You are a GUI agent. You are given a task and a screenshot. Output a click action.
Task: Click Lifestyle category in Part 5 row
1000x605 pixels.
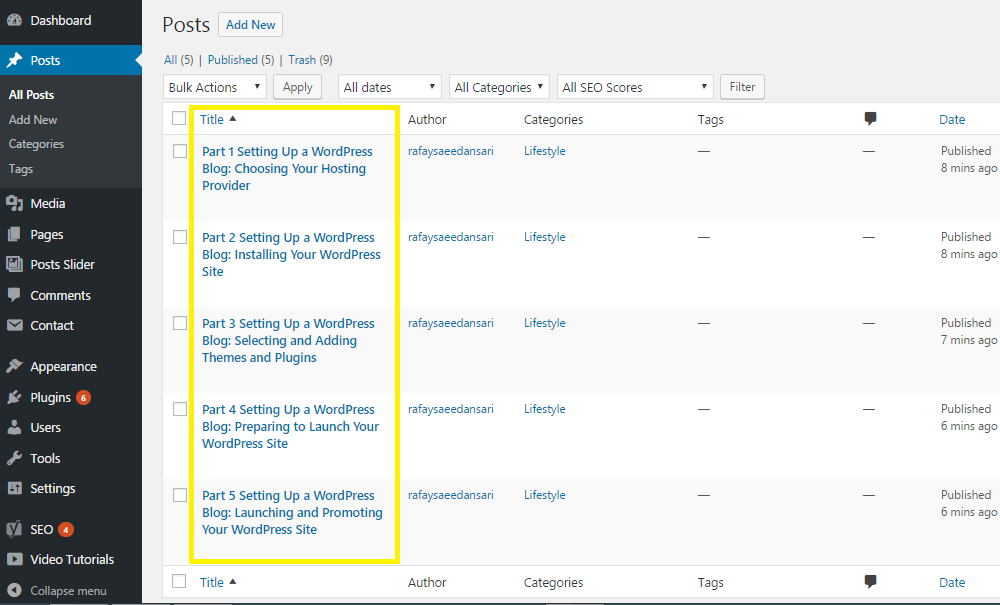[545, 495]
